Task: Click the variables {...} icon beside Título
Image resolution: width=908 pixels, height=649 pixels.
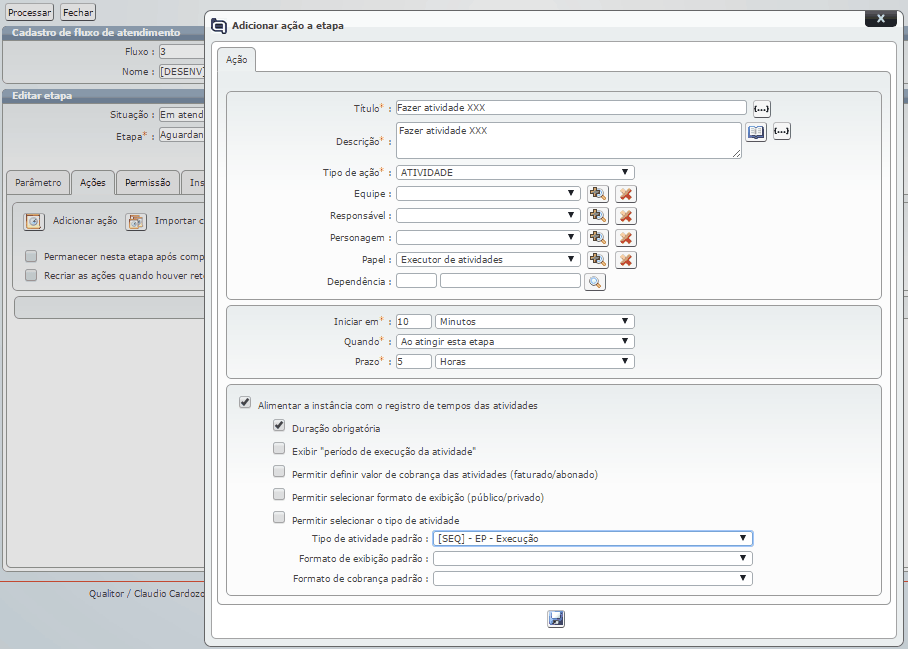Action: click(x=762, y=108)
